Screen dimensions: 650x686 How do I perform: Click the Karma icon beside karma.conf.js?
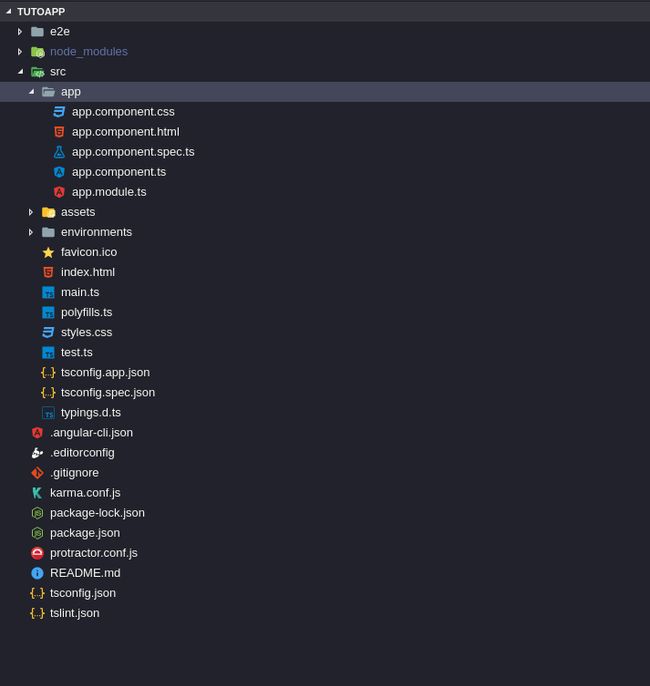[37, 492]
